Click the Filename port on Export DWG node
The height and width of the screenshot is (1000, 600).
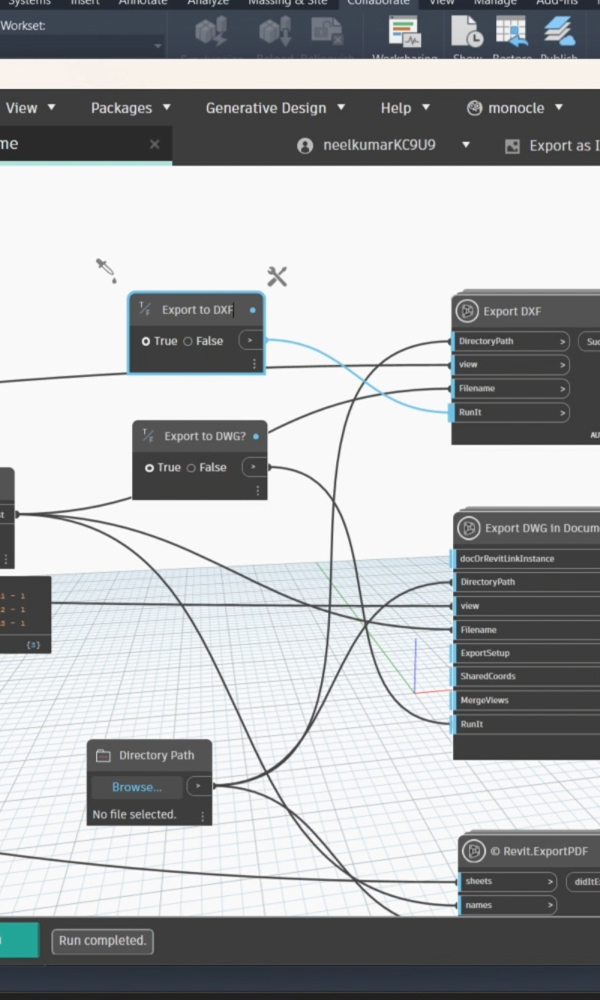[x=527, y=629]
